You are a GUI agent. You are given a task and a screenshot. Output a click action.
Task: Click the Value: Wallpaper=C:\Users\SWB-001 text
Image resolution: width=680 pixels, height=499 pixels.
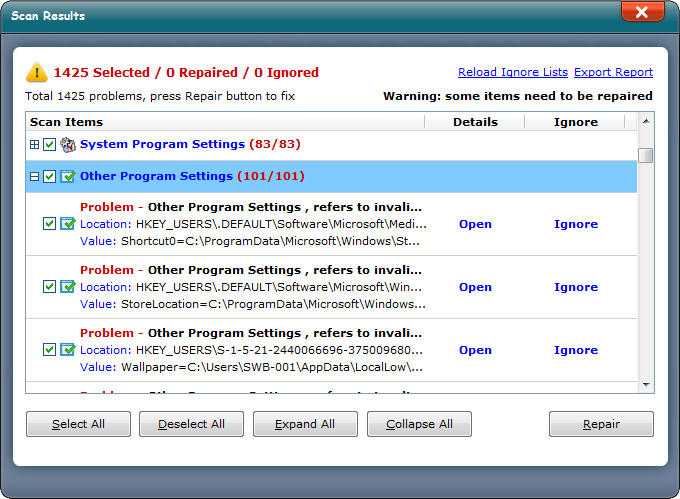click(x=251, y=367)
